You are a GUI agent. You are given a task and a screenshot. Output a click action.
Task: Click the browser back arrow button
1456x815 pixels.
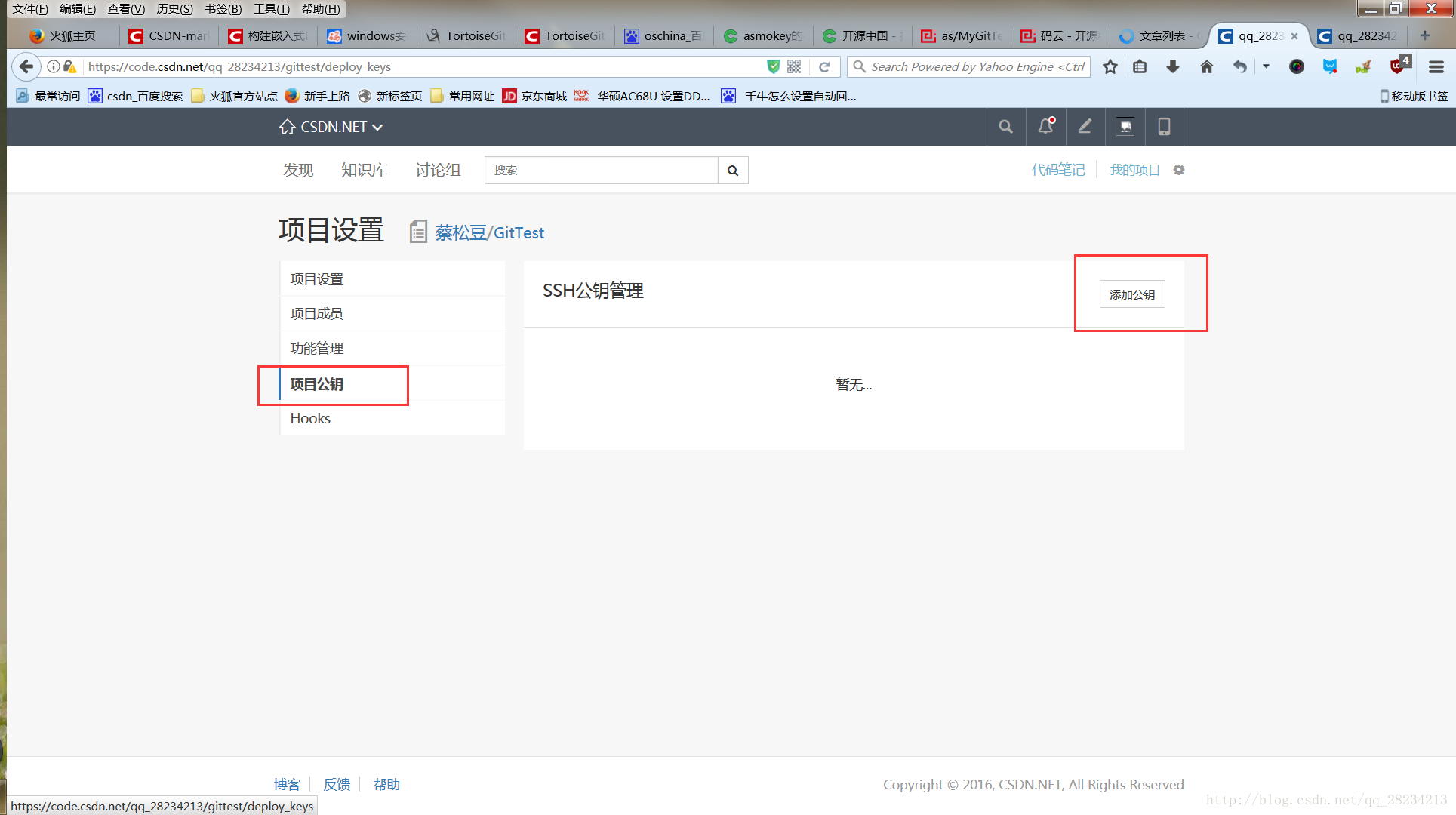click(x=26, y=66)
